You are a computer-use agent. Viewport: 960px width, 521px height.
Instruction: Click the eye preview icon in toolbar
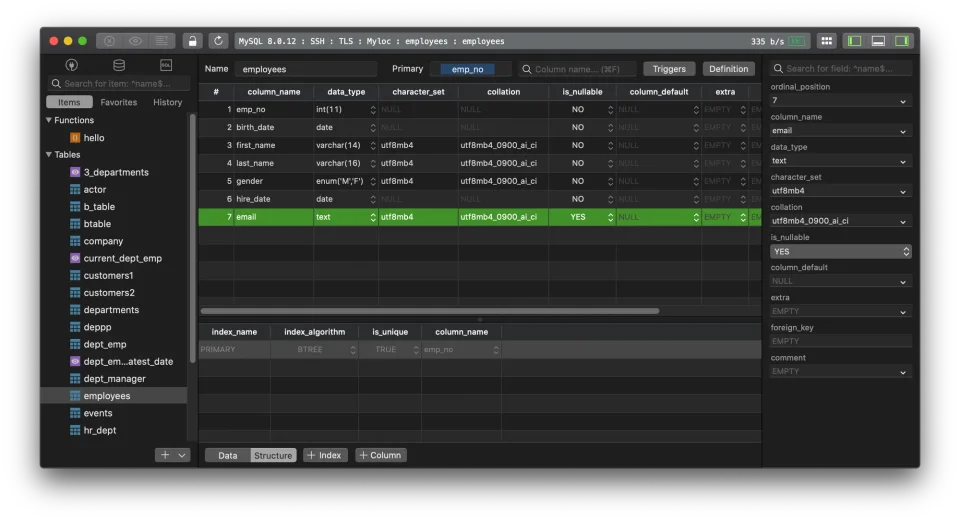point(135,41)
